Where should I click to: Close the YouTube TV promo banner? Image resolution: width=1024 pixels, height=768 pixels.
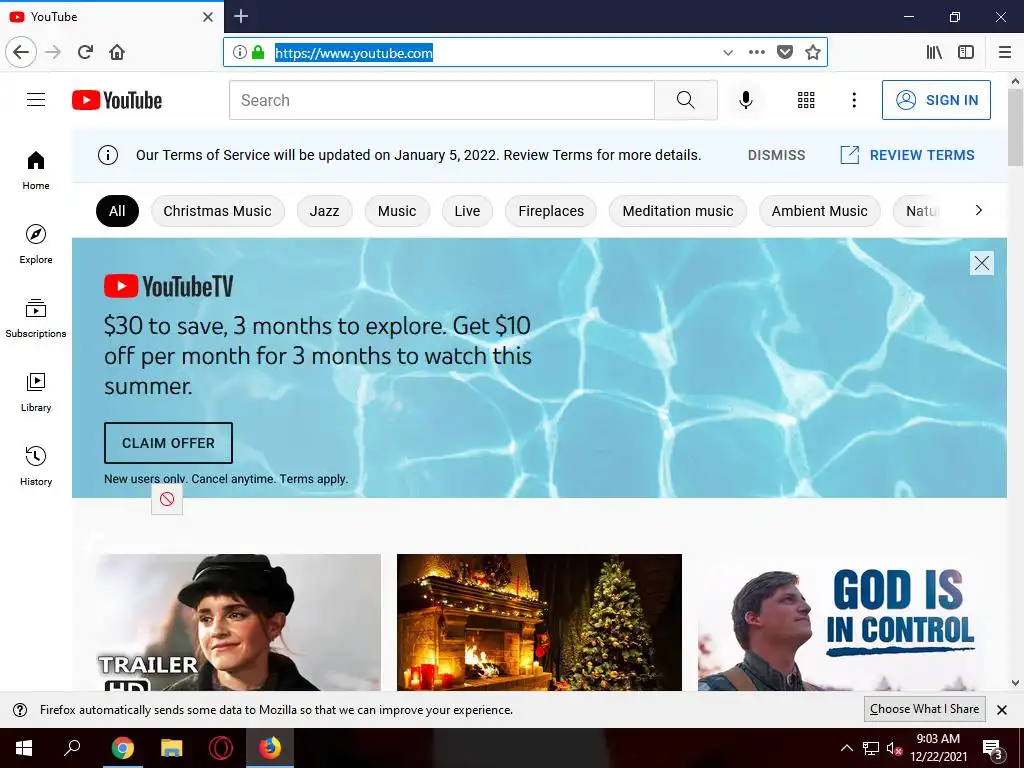[x=982, y=263]
